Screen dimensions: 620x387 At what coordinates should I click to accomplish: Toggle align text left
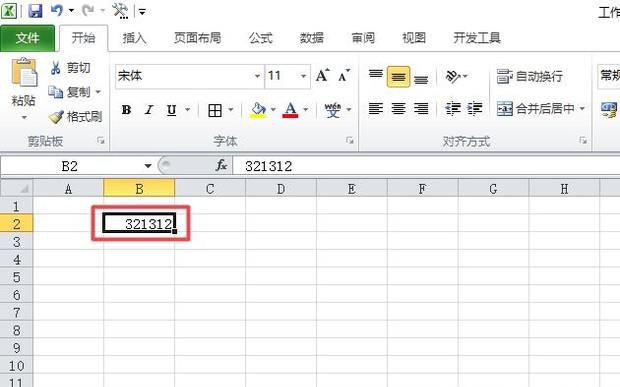point(376,108)
